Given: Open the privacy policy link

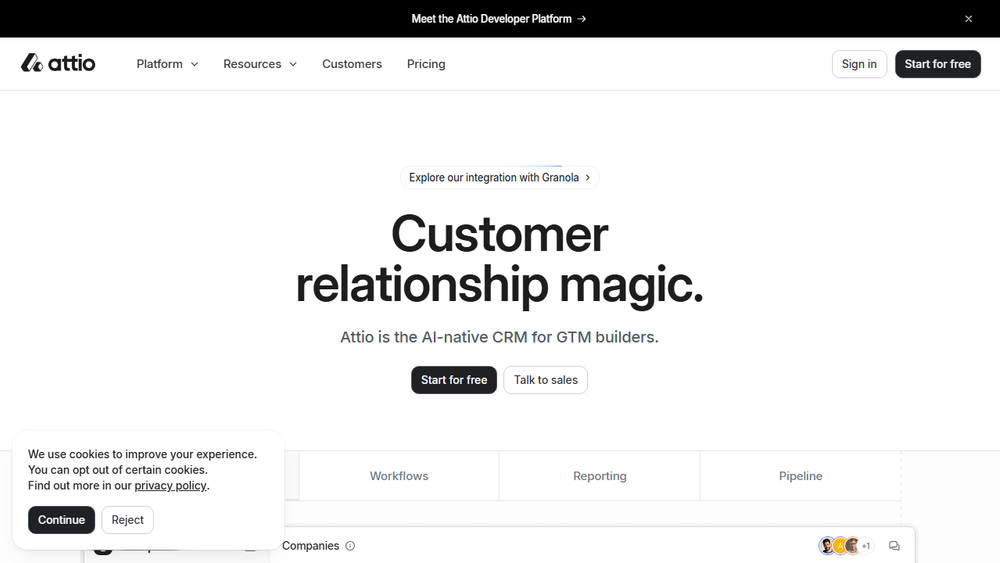Looking at the screenshot, I should (x=170, y=485).
